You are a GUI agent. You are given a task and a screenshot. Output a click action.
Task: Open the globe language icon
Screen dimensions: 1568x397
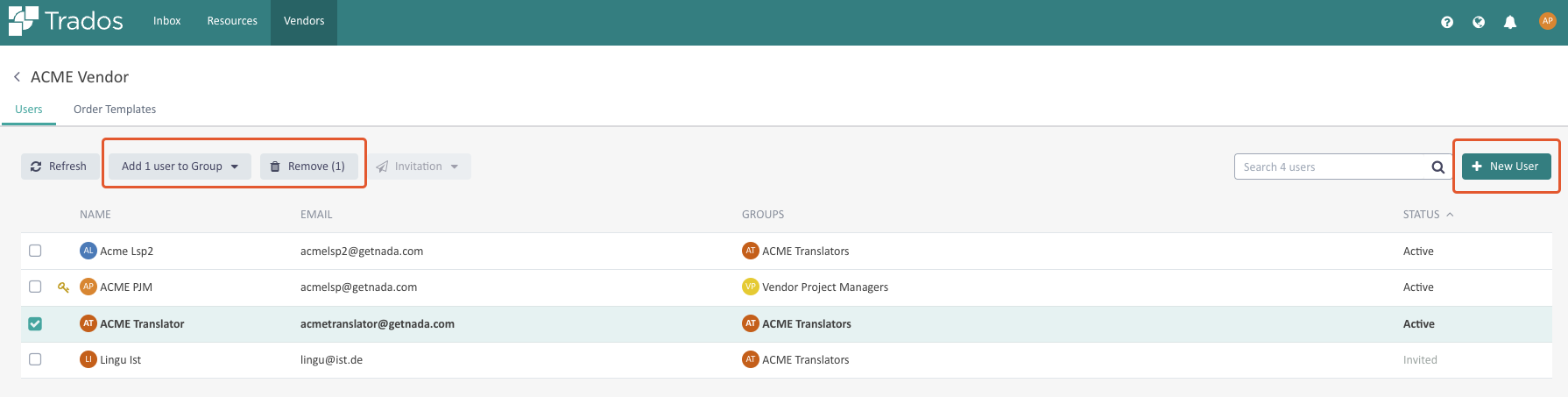1479,22
